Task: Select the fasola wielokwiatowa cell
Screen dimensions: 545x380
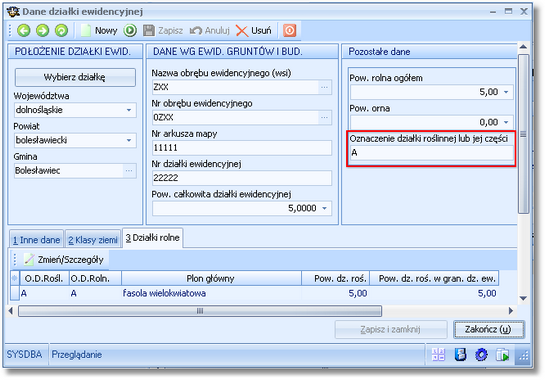Action: pos(211,293)
